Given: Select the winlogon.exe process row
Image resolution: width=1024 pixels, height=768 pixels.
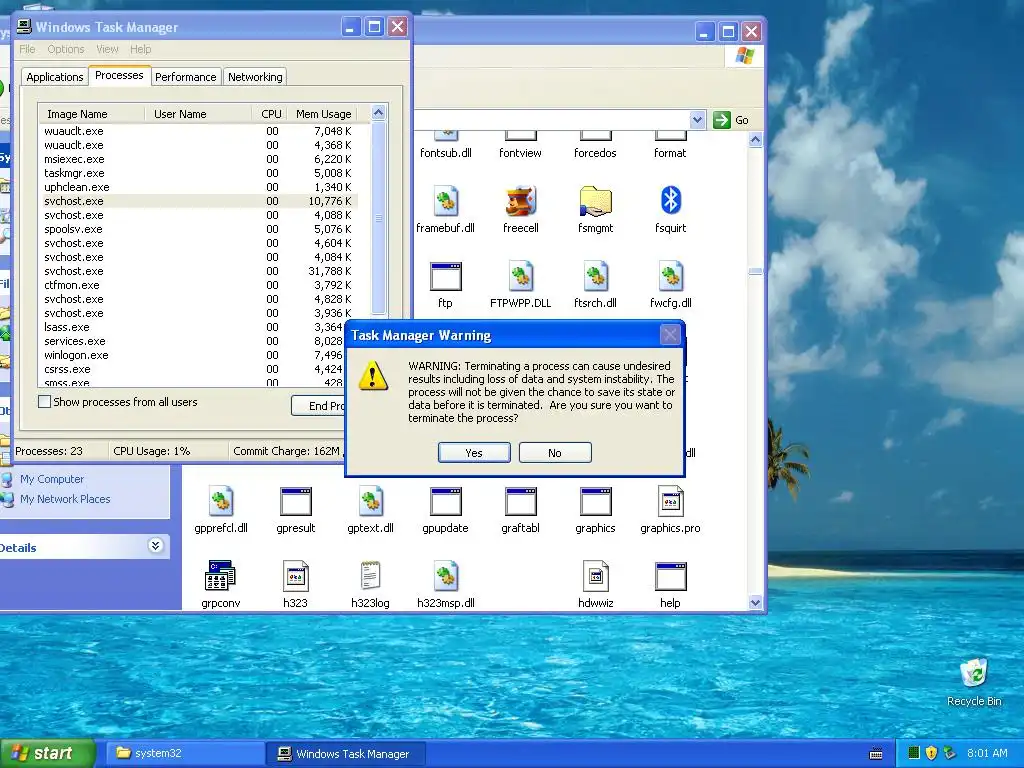Looking at the screenshot, I should pos(193,355).
